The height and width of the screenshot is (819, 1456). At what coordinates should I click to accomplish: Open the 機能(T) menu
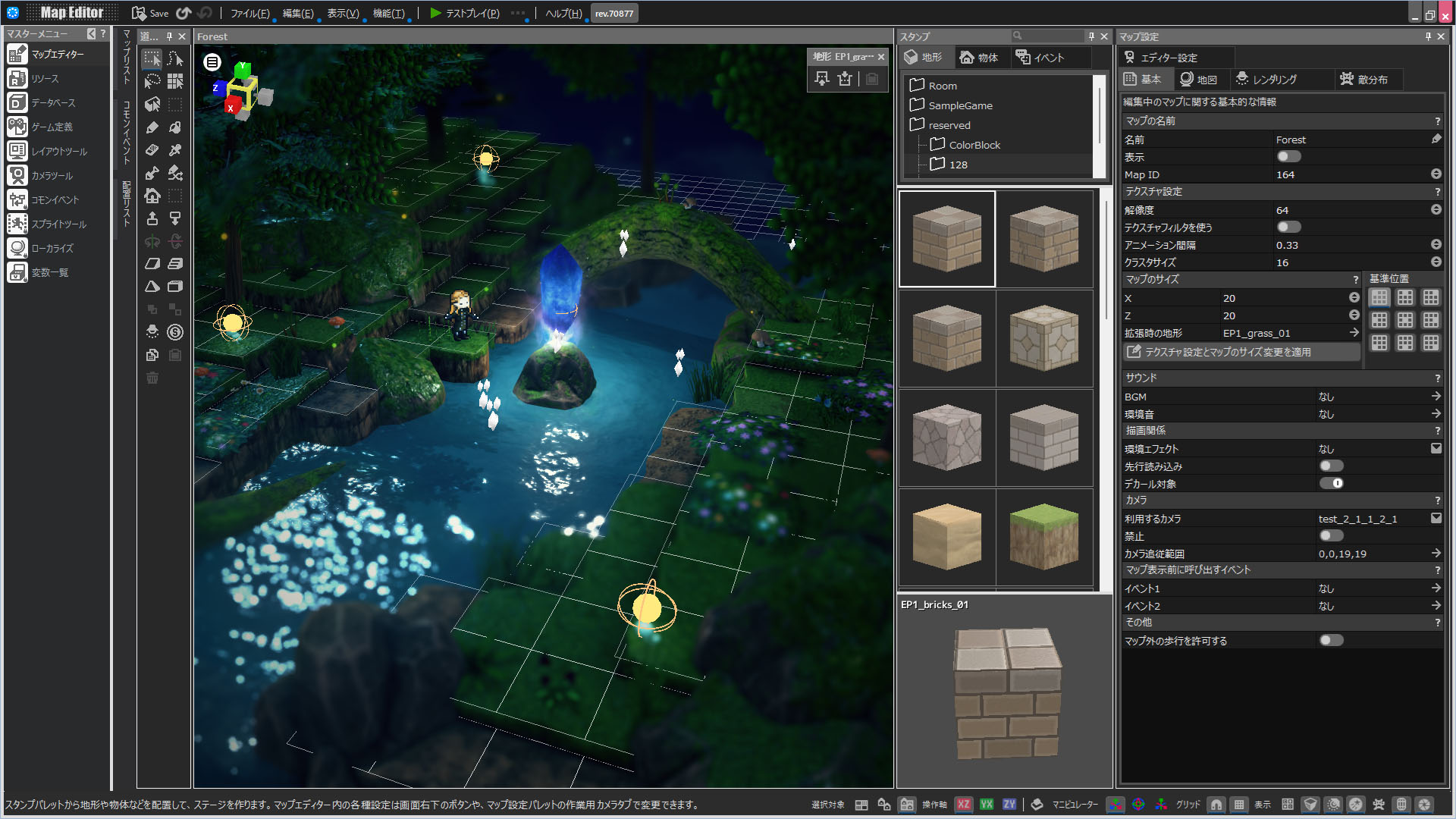click(388, 13)
